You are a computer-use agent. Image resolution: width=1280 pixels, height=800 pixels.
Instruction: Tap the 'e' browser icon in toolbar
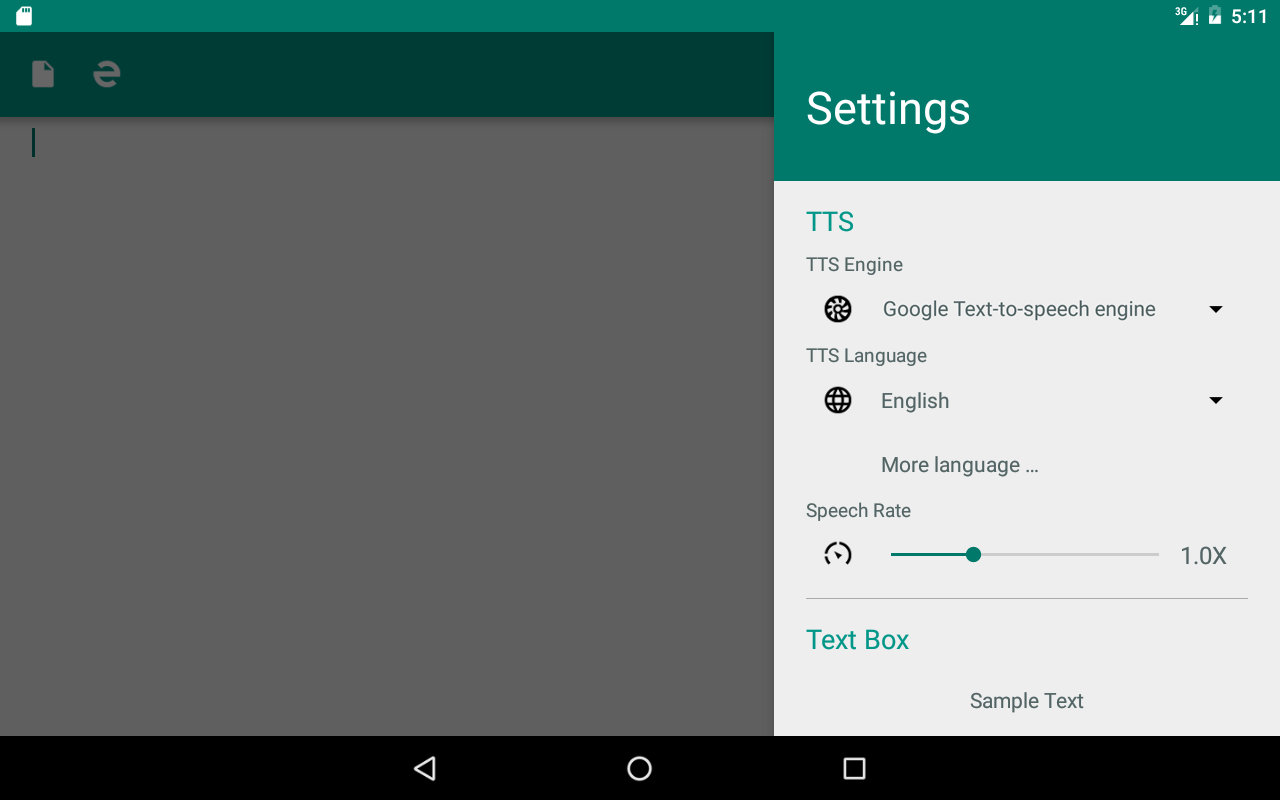point(107,74)
